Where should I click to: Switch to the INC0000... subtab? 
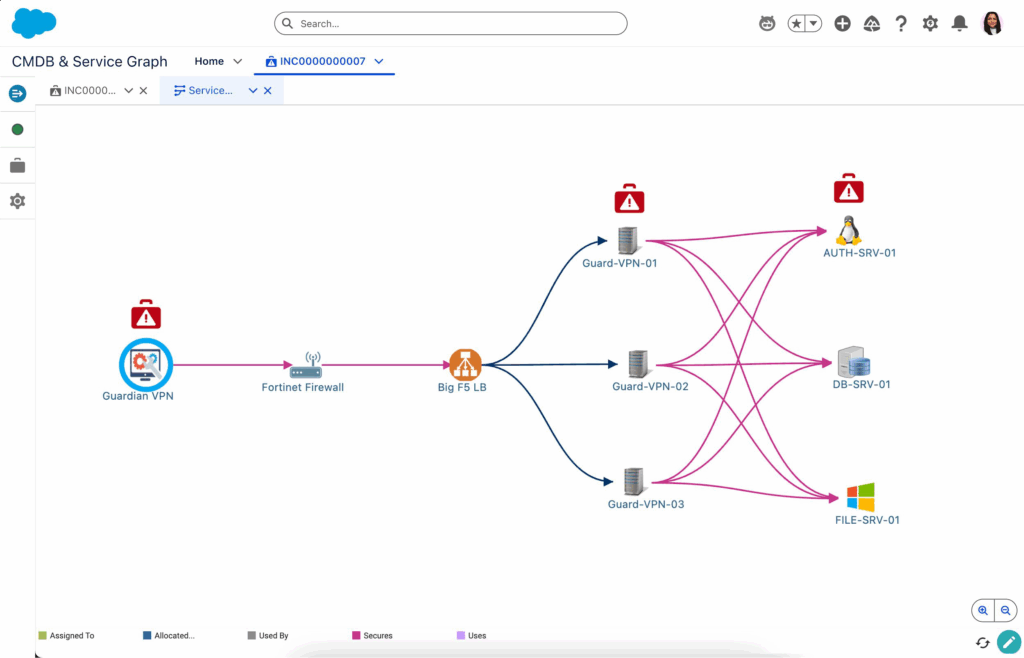point(89,91)
